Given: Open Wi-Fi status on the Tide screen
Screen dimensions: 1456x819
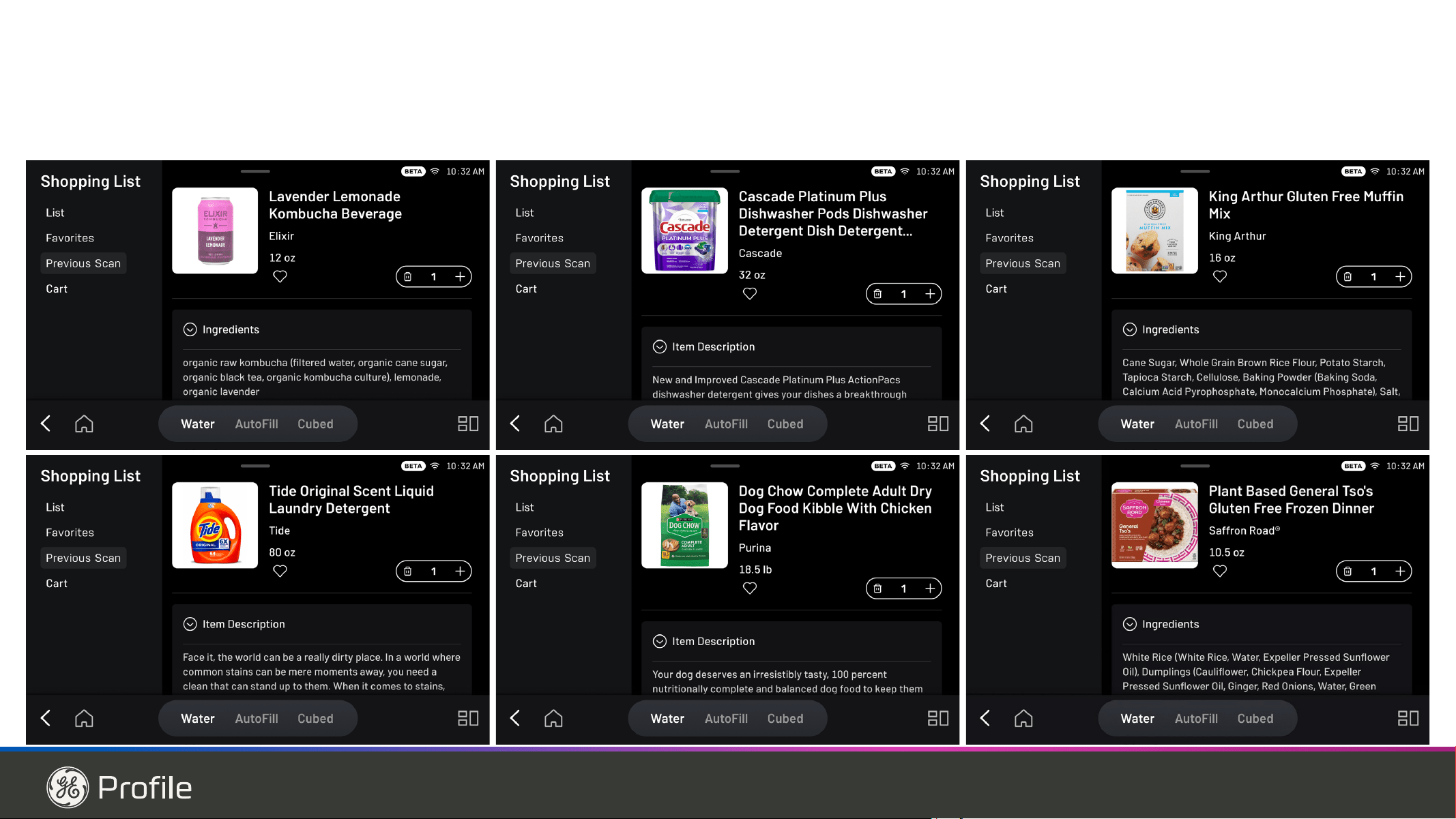Looking at the screenshot, I should point(435,466).
